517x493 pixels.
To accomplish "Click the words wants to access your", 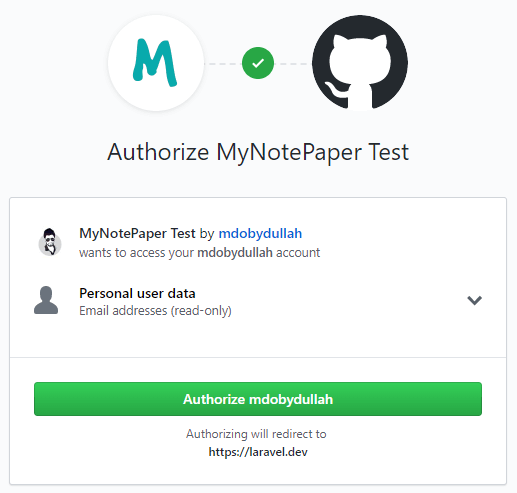I will tap(136, 253).
